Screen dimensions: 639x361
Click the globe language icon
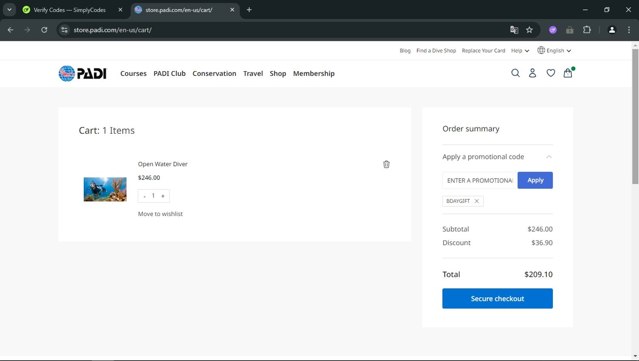coord(541,50)
